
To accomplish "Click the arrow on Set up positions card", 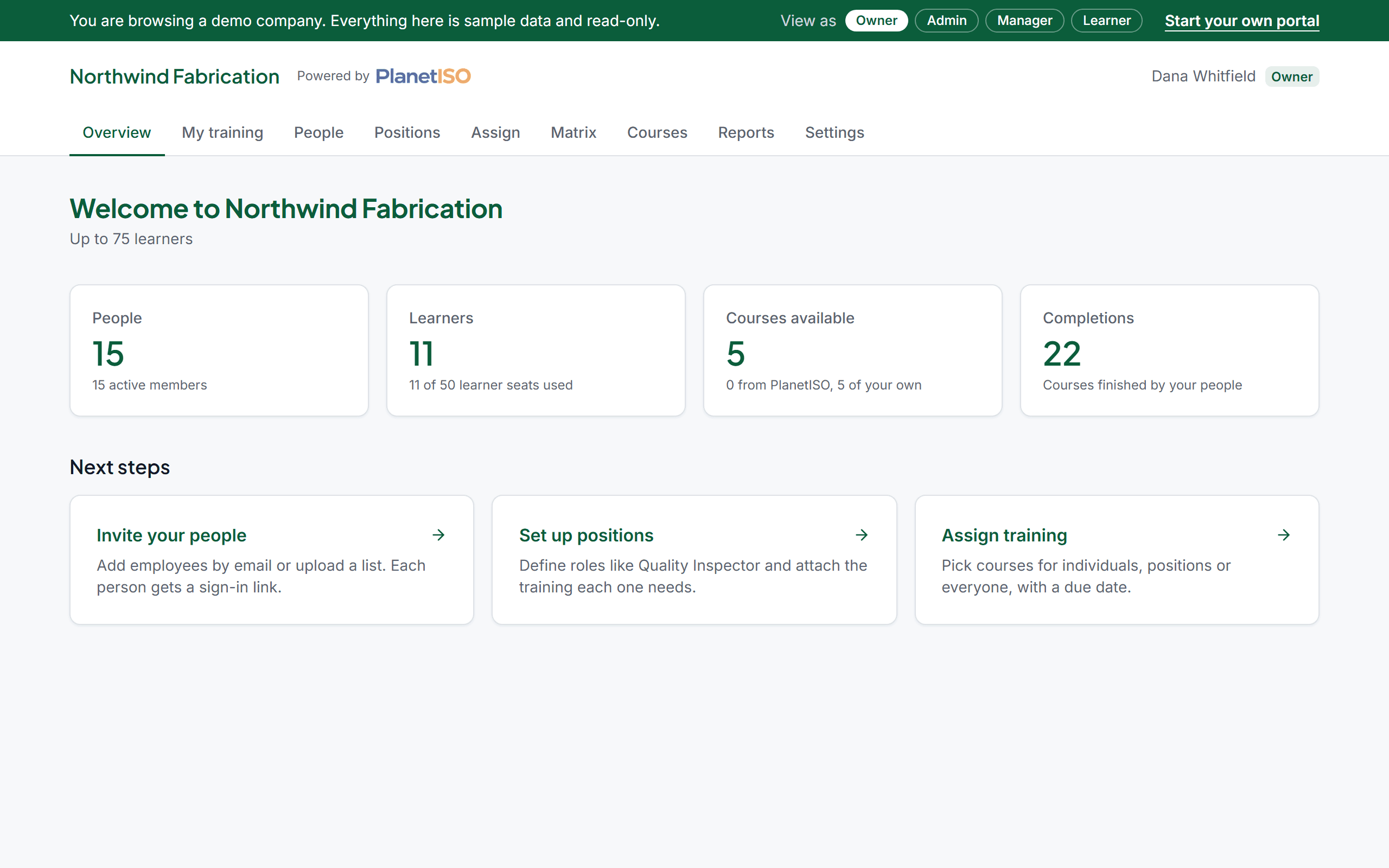I will pyautogui.click(x=862, y=535).
